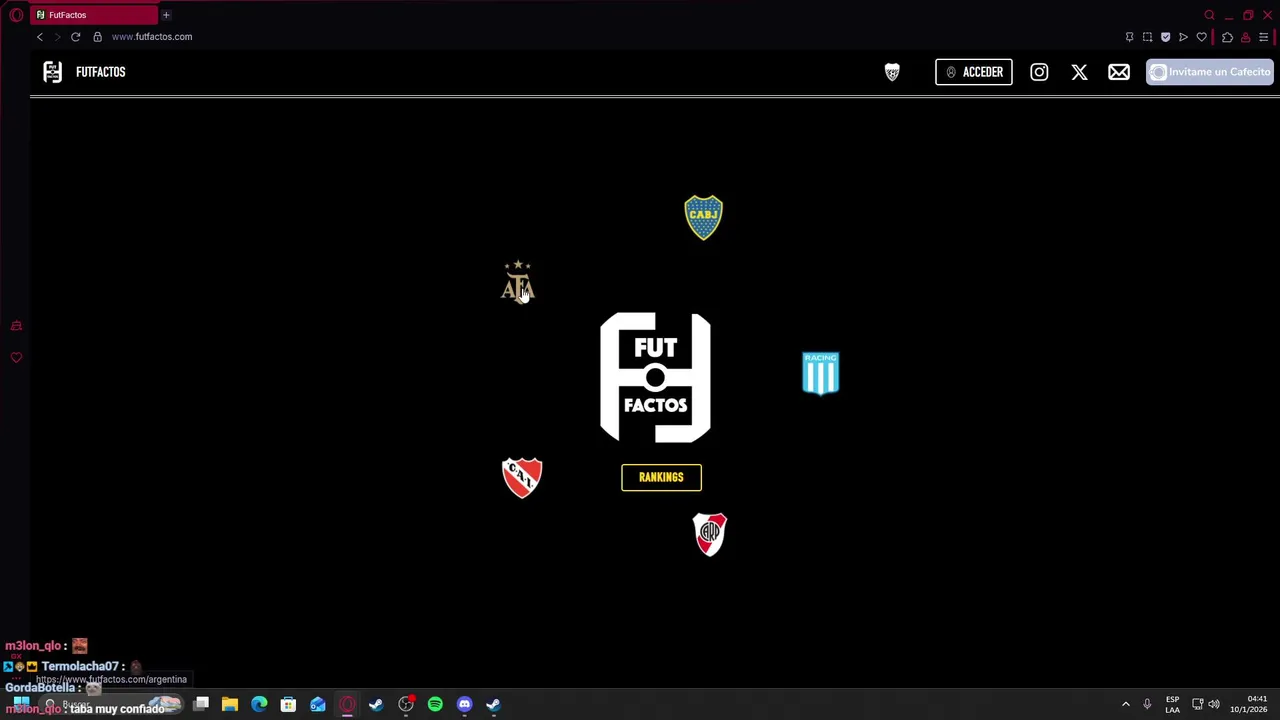Open the Boca Juniors CABJ crest
This screenshot has height=720, width=1280.
pyautogui.click(x=703, y=217)
